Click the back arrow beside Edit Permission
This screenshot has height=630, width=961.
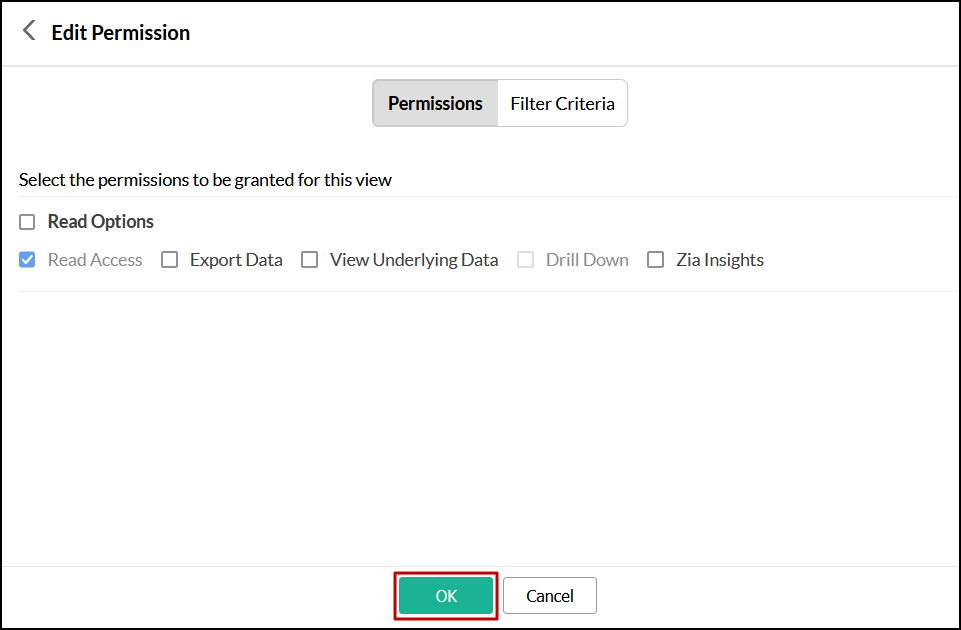click(x=29, y=32)
